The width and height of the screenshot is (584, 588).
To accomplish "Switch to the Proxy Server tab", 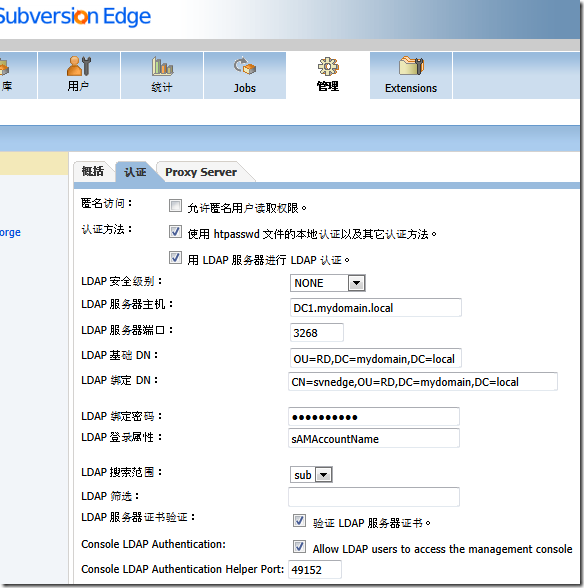I will tap(201, 172).
